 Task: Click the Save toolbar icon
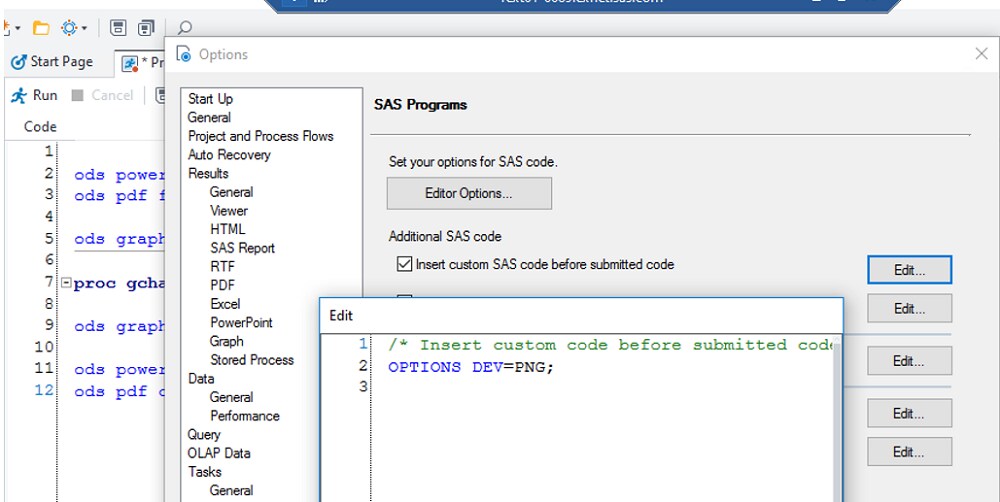click(x=118, y=28)
